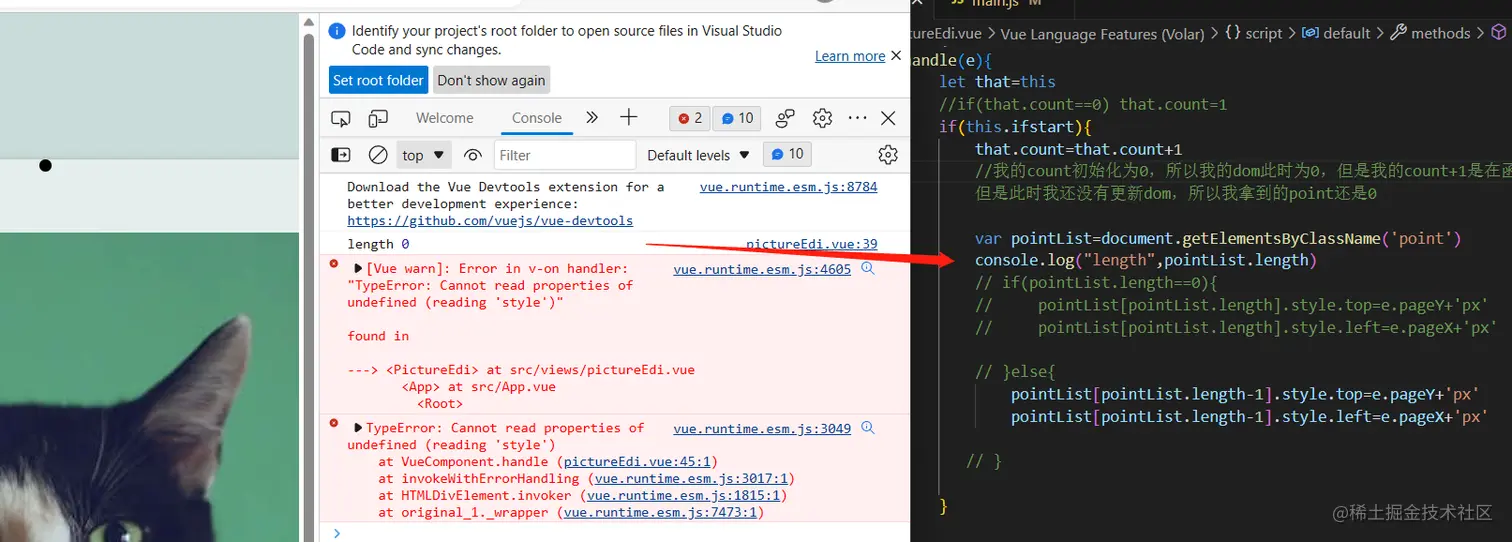The height and width of the screenshot is (542, 1512).
Task: Click search icon beside vue.runtime.esm.js:4605
Action: click(868, 269)
